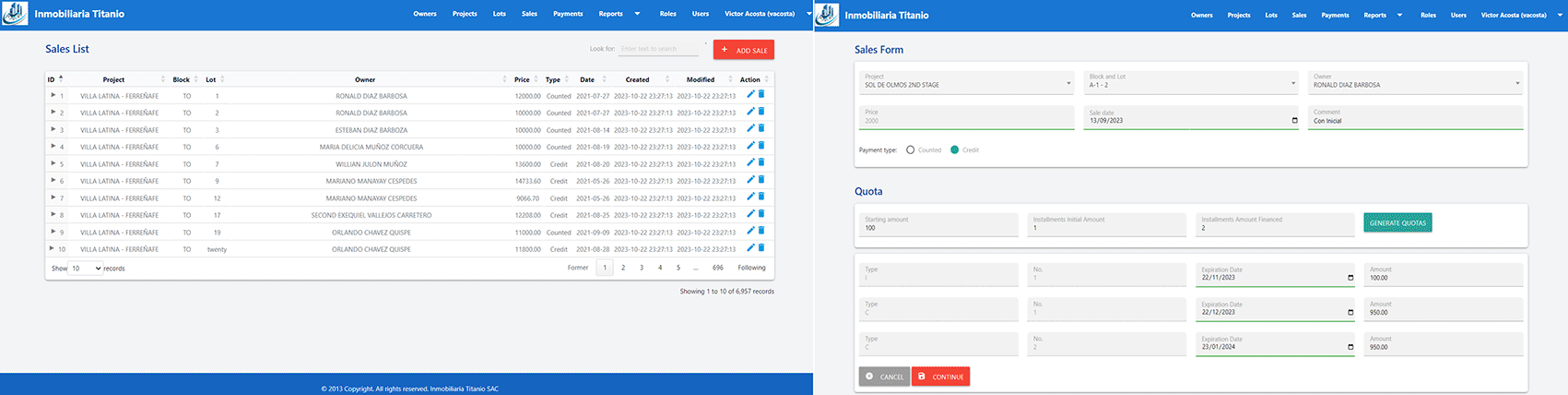Screen dimensions: 1568x395
Task: Open the calendar picker for 22/11/2023 expiration
Action: pyautogui.click(x=1350, y=278)
